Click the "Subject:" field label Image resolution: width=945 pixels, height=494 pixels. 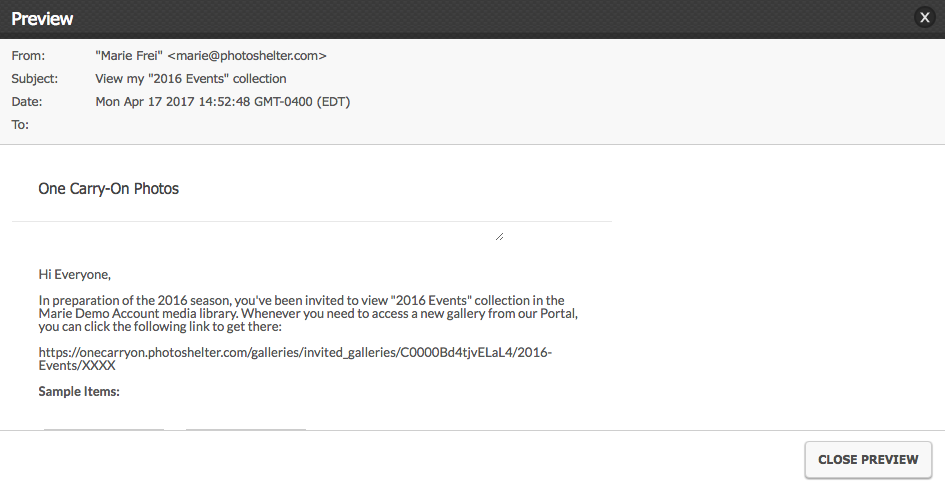point(34,79)
